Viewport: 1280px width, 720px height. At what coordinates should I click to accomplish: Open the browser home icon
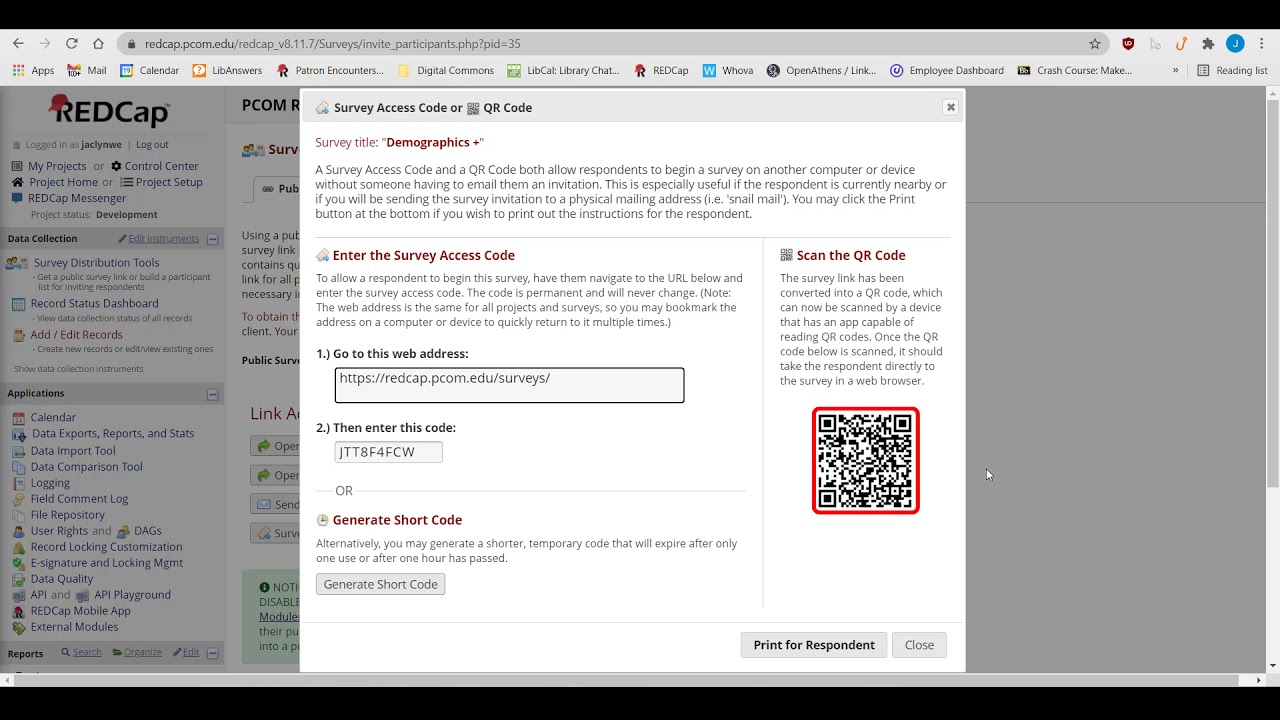click(x=98, y=44)
